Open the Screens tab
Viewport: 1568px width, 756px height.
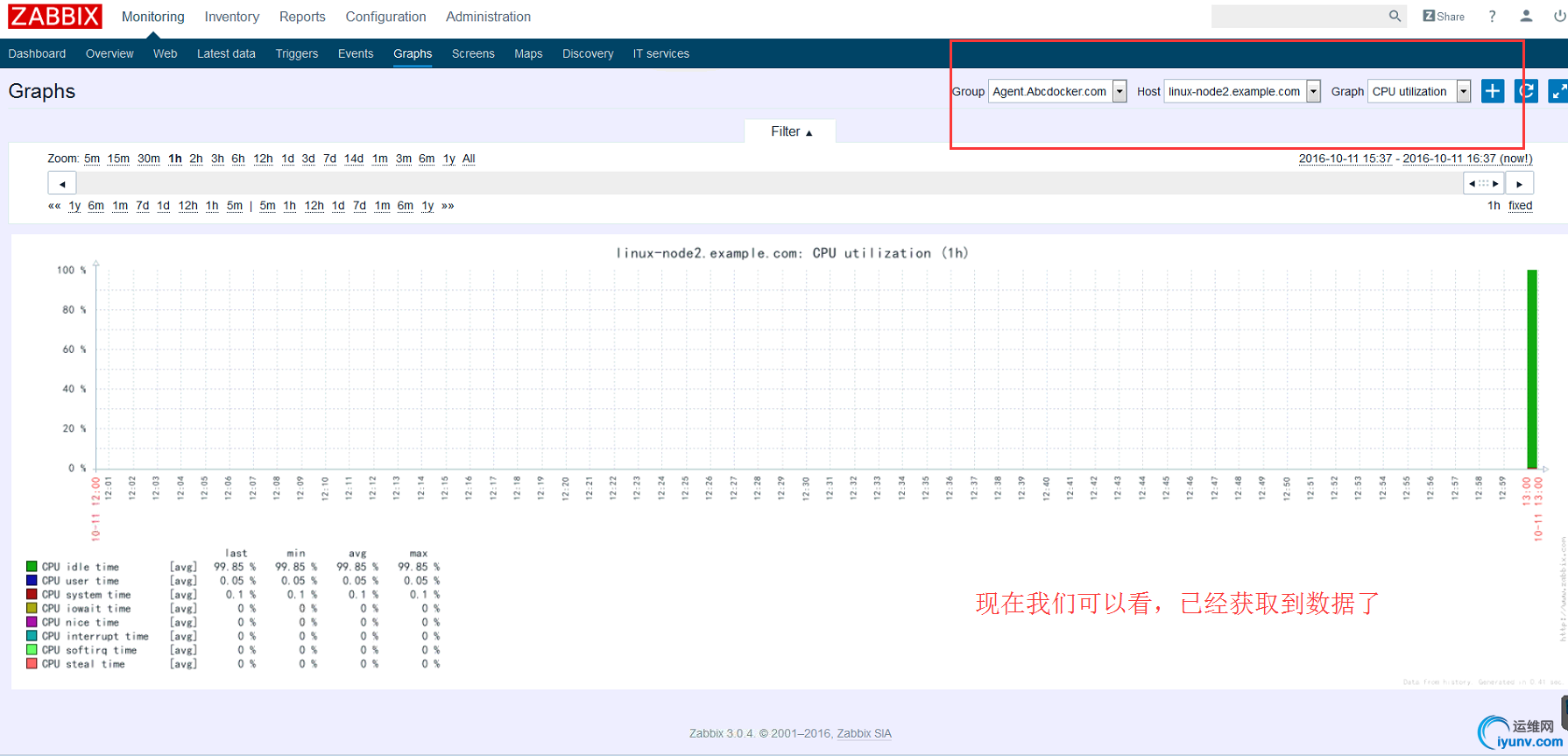pyautogui.click(x=473, y=53)
